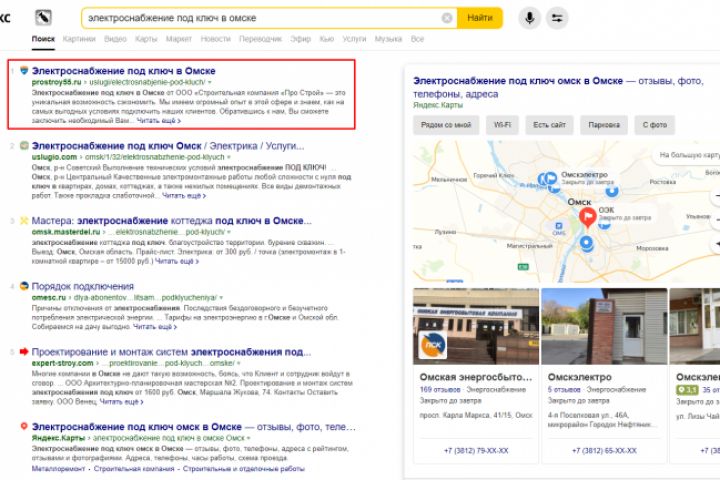Viewport: 720px width, 480px height.
Task: Expand dropdown arrow next to omsk.masterdel.ru URL
Action: [x=229, y=232]
